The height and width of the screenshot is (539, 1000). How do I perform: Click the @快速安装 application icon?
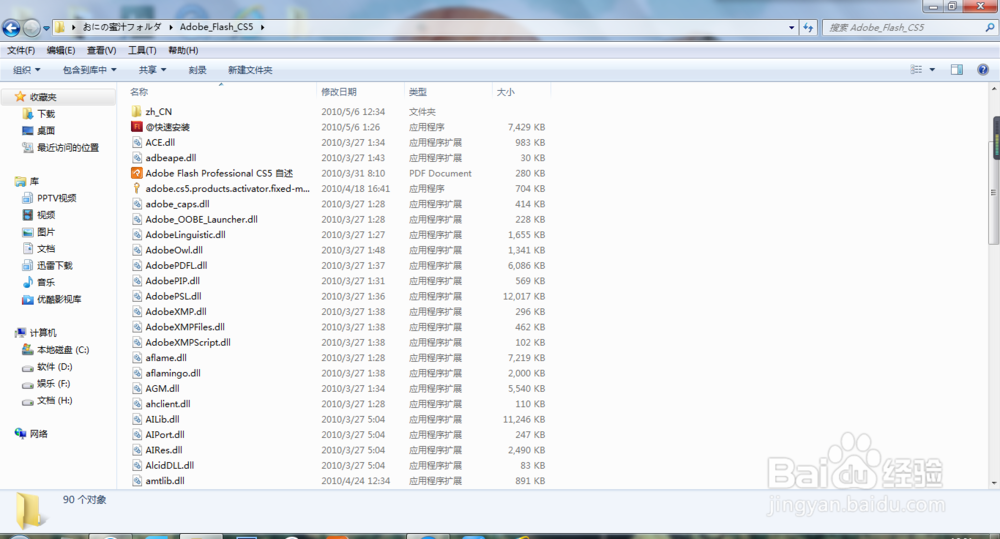[136, 127]
